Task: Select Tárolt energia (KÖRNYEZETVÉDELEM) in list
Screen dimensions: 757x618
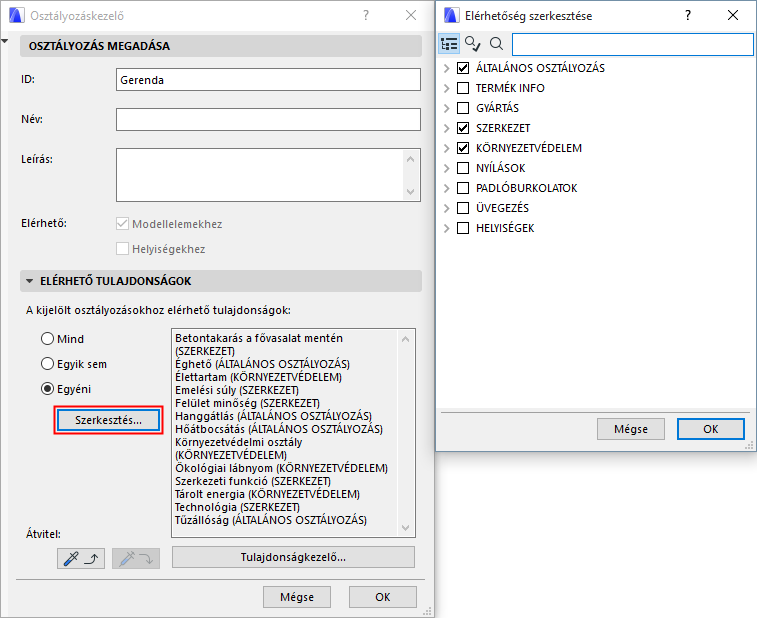Action: 267,494
